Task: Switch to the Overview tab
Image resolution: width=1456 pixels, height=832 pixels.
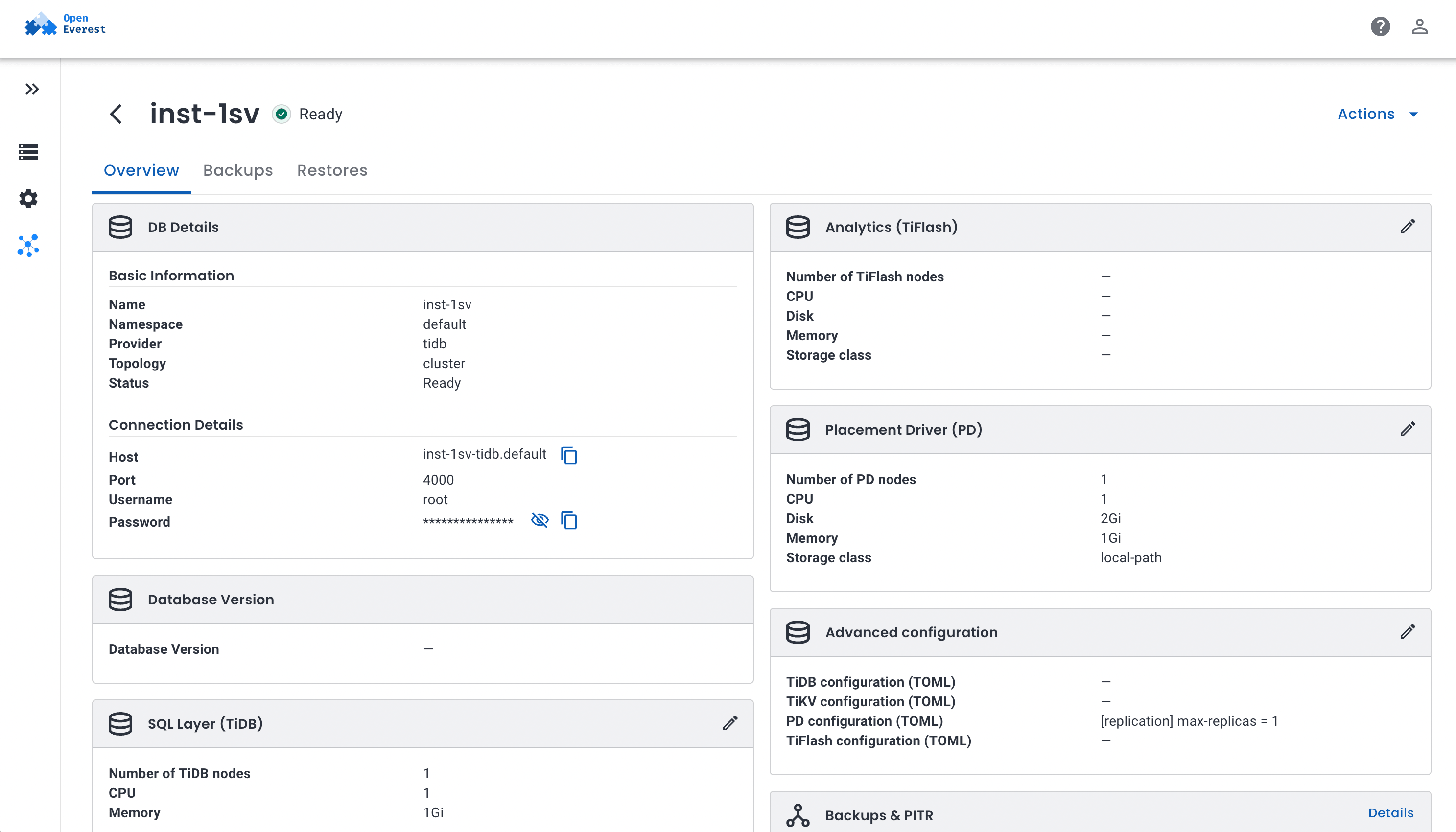Action: pyautogui.click(x=141, y=170)
